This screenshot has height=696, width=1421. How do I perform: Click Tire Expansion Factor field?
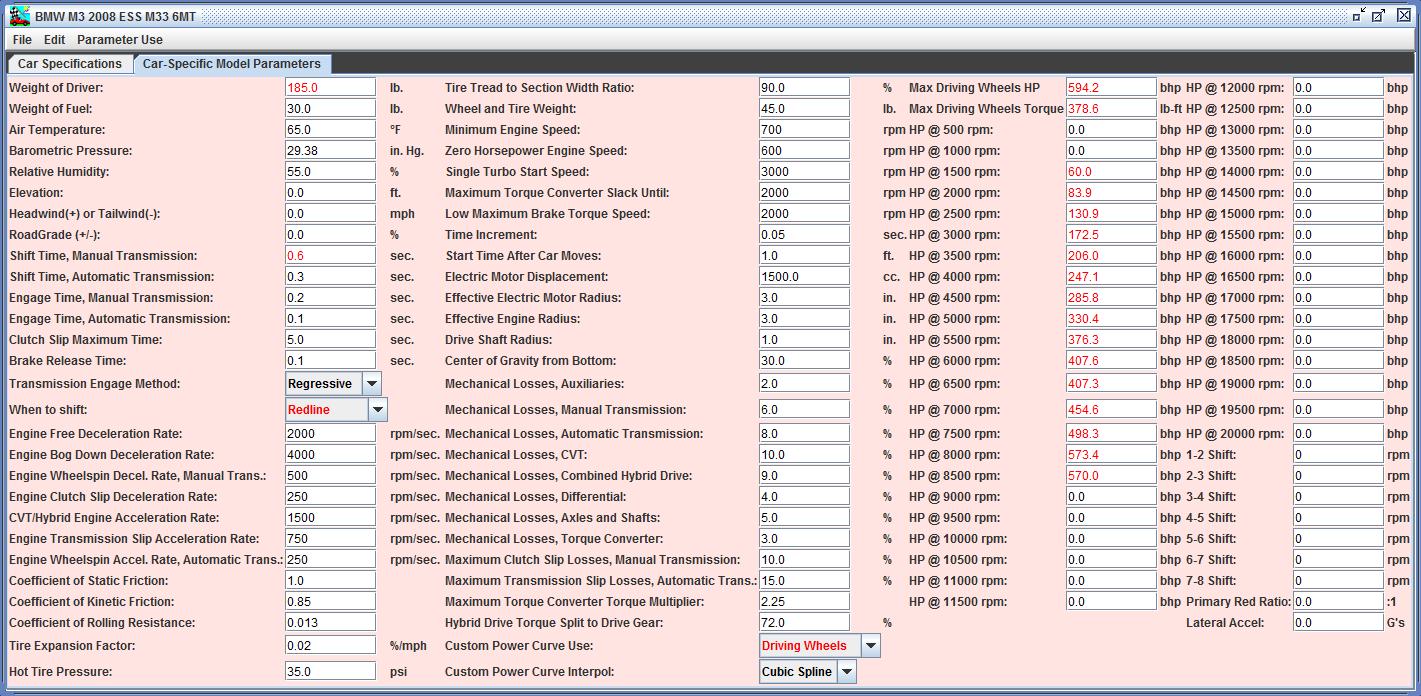pos(330,646)
